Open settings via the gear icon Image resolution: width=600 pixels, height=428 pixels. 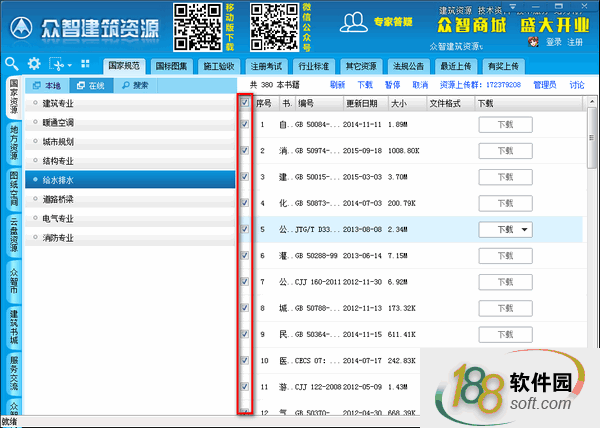[34, 64]
